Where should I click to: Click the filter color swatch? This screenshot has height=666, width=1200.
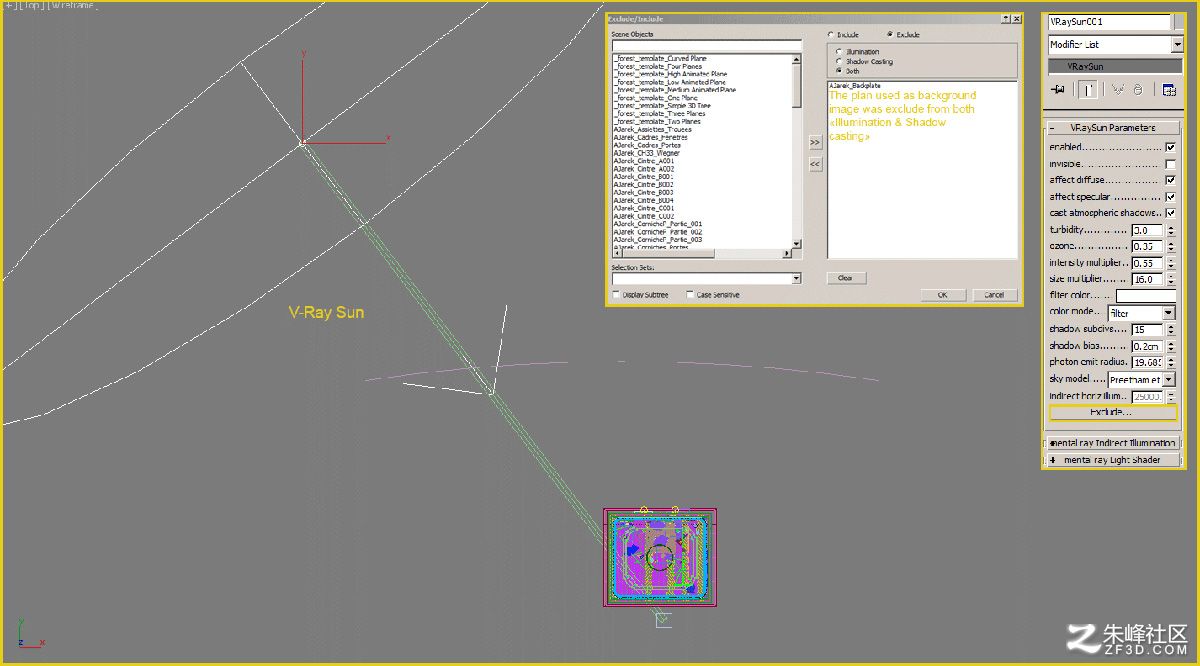click(x=1145, y=296)
